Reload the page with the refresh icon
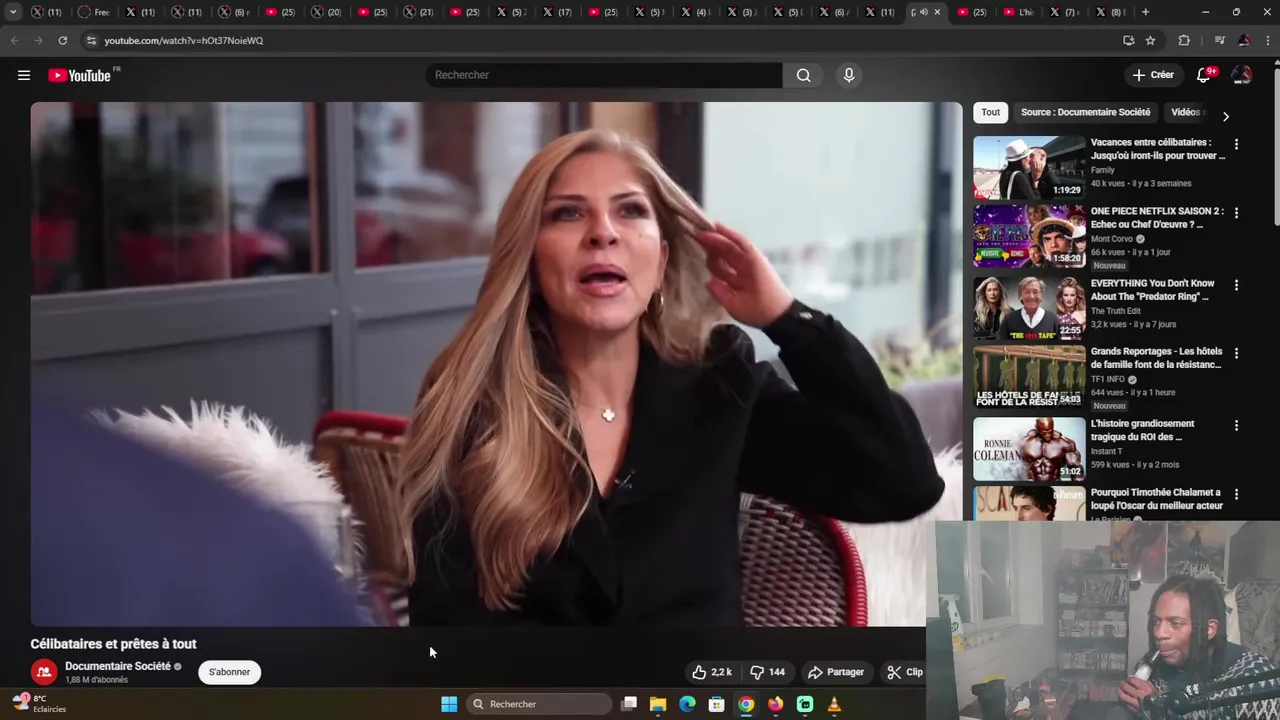Screen dimensions: 1280x720 [62, 40]
